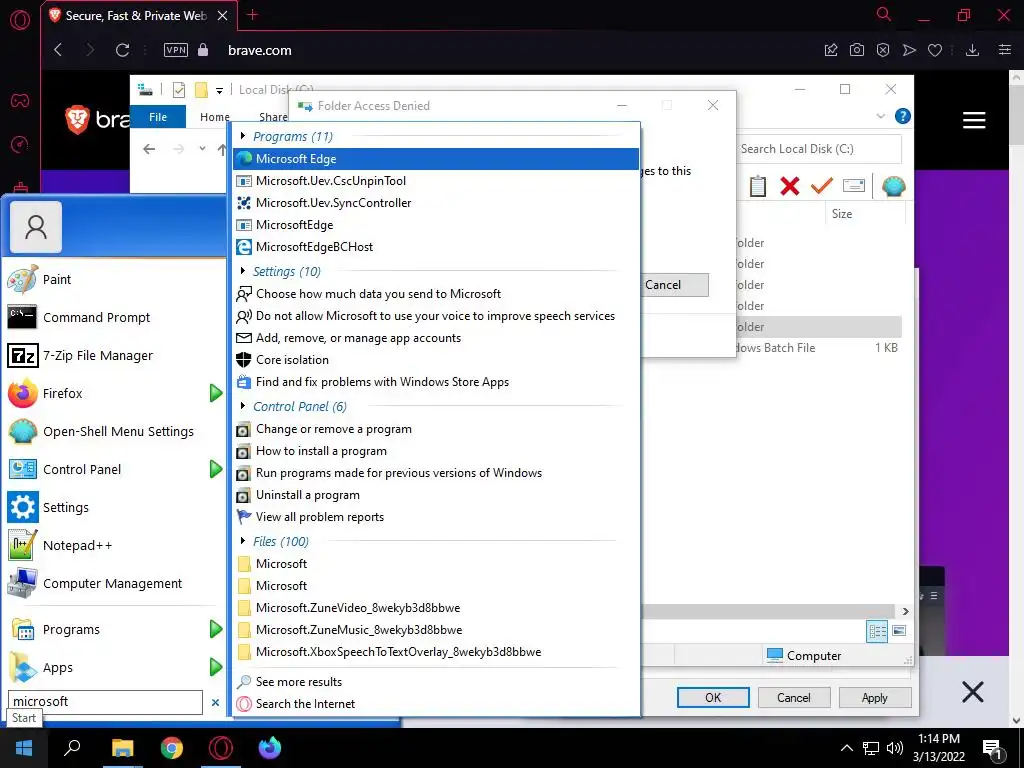
Task: Click the red X delete icon in Explorer toolbar
Action: (790, 186)
